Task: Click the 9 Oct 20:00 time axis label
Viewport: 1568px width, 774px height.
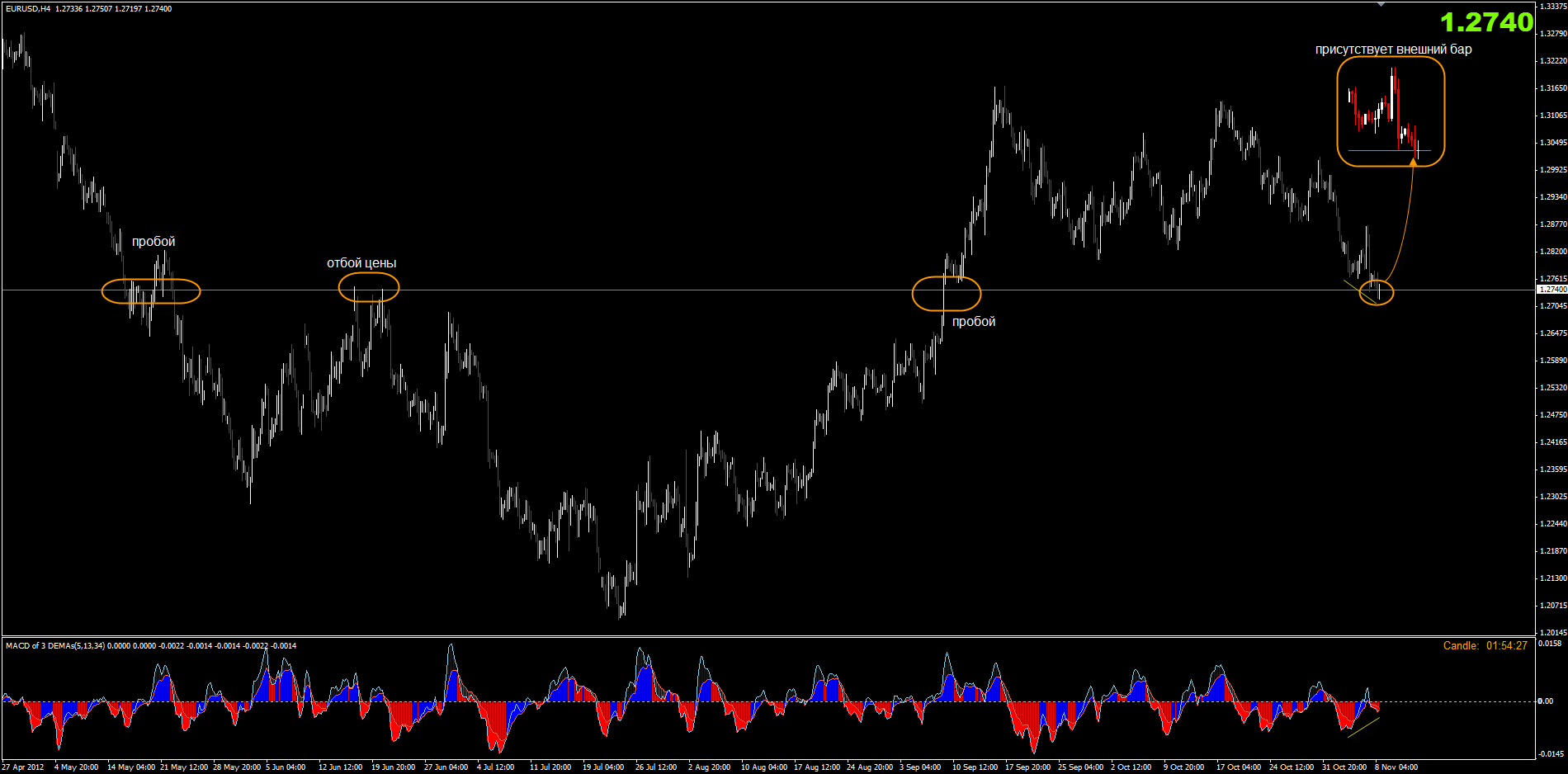Action: 1183,767
